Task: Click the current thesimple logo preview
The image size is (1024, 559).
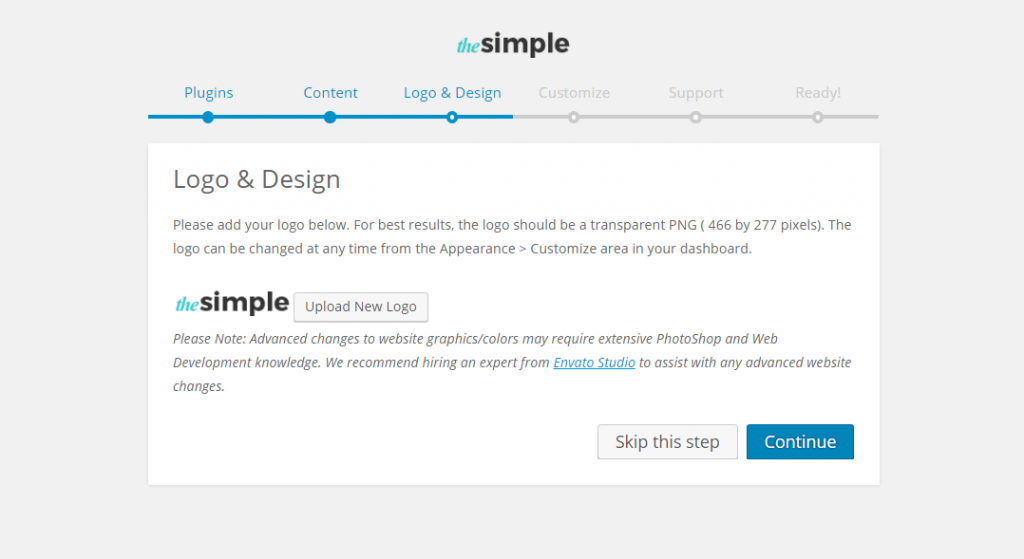Action: click(232, 303)
